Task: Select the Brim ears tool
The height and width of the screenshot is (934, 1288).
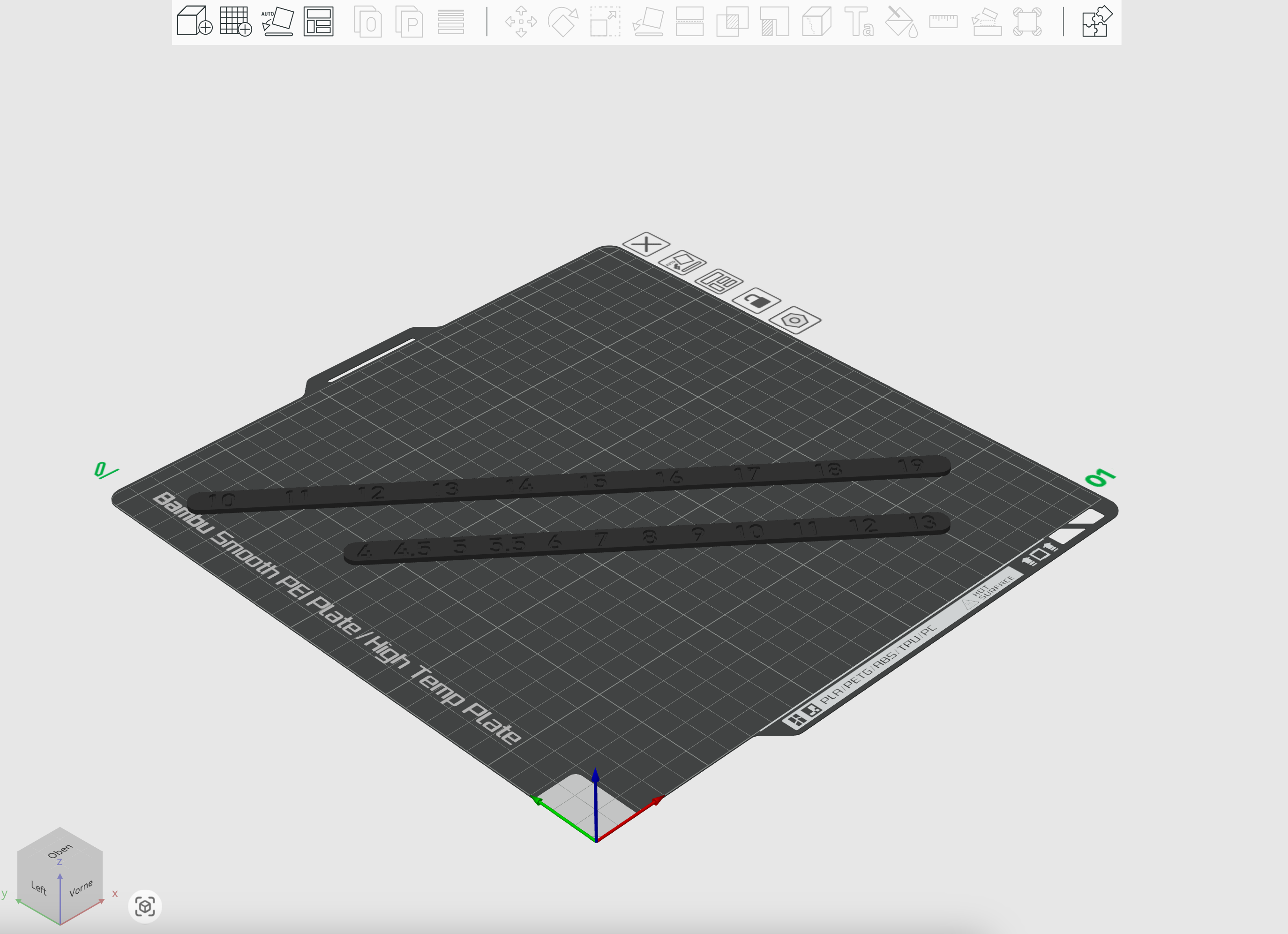Action: point(1027,22)
